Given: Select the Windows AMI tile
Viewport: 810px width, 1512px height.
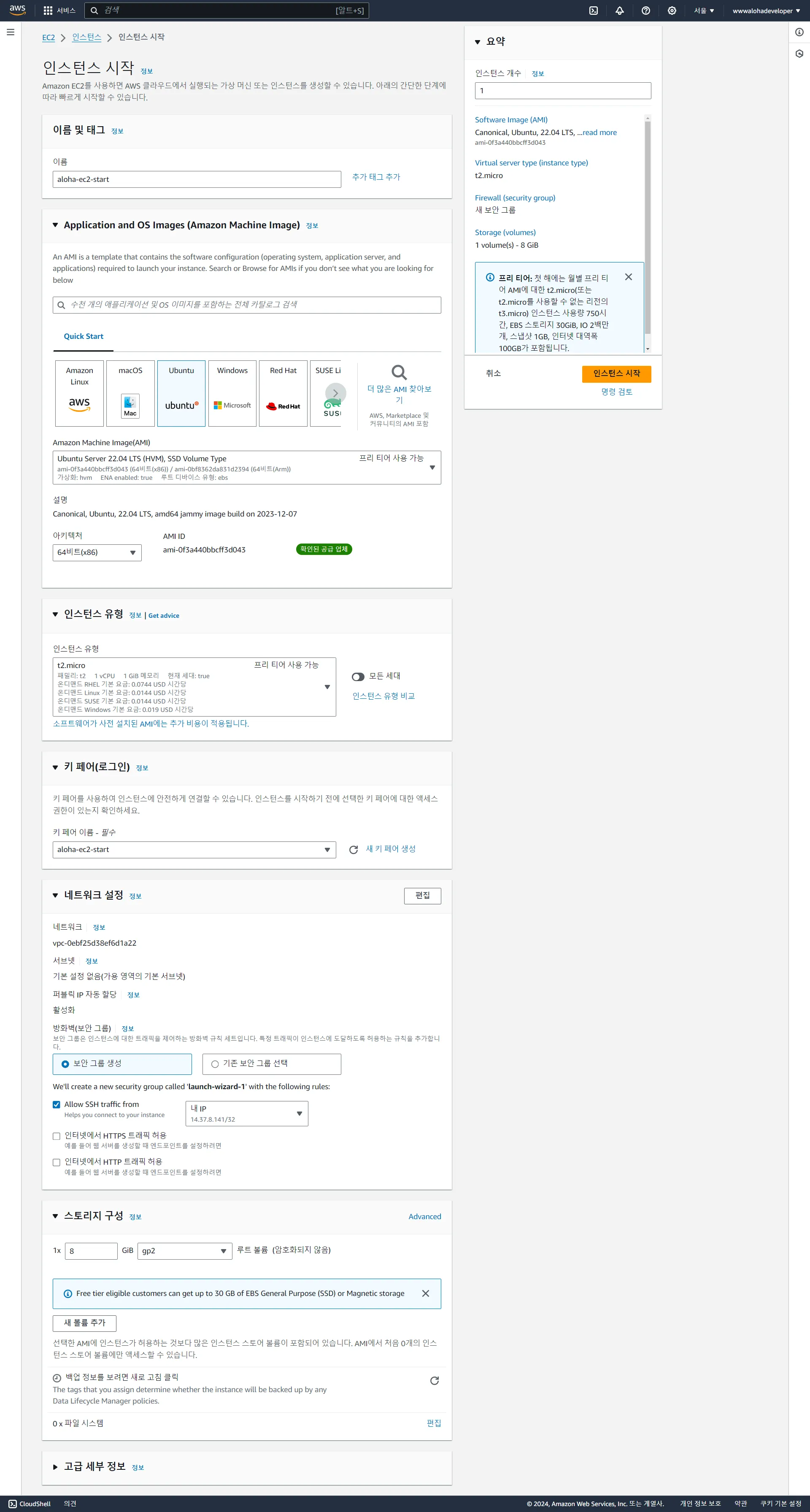Looking at the screenshot, I should point(232,393).
